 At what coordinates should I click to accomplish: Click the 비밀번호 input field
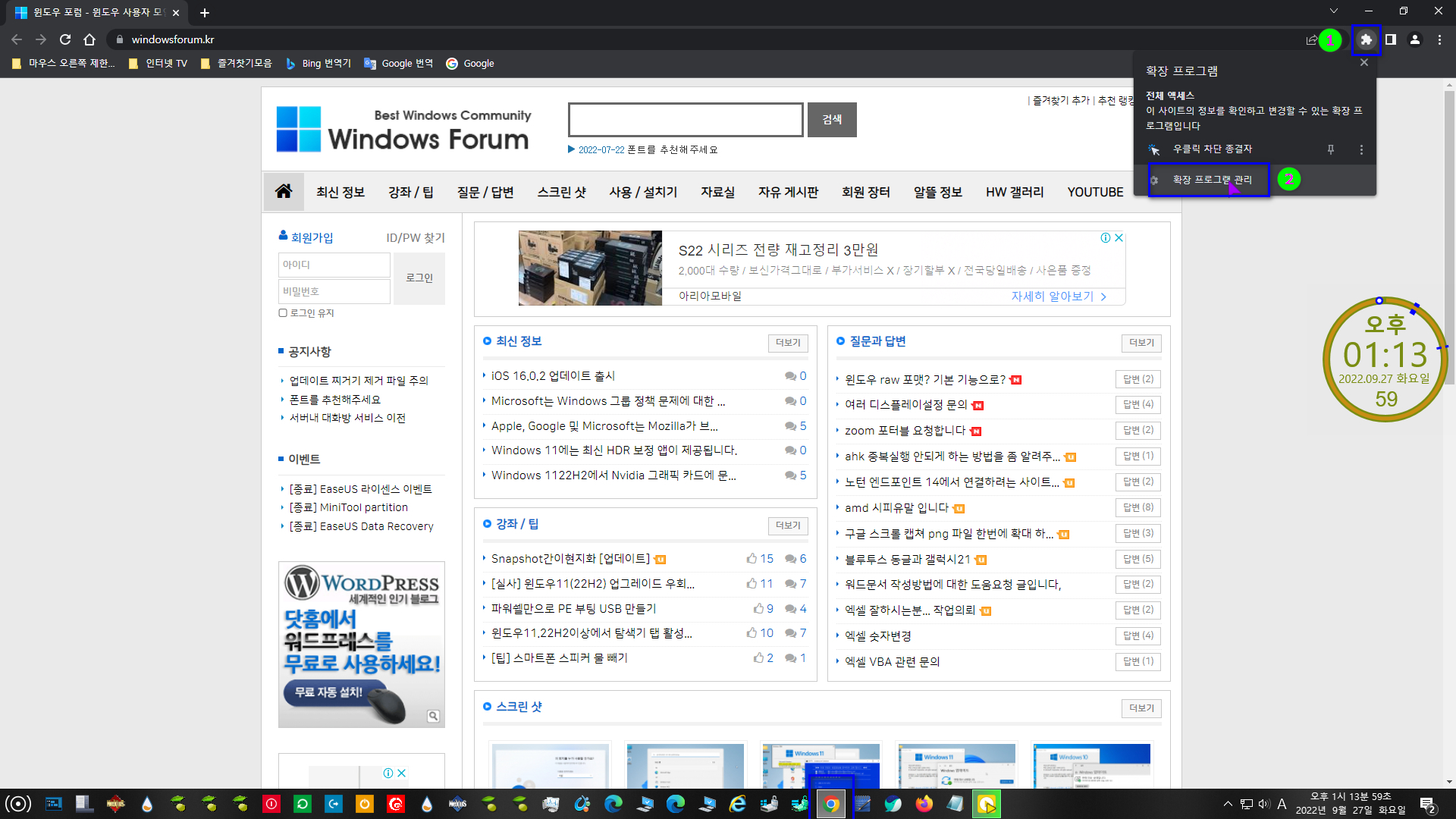tap(334, 291)
